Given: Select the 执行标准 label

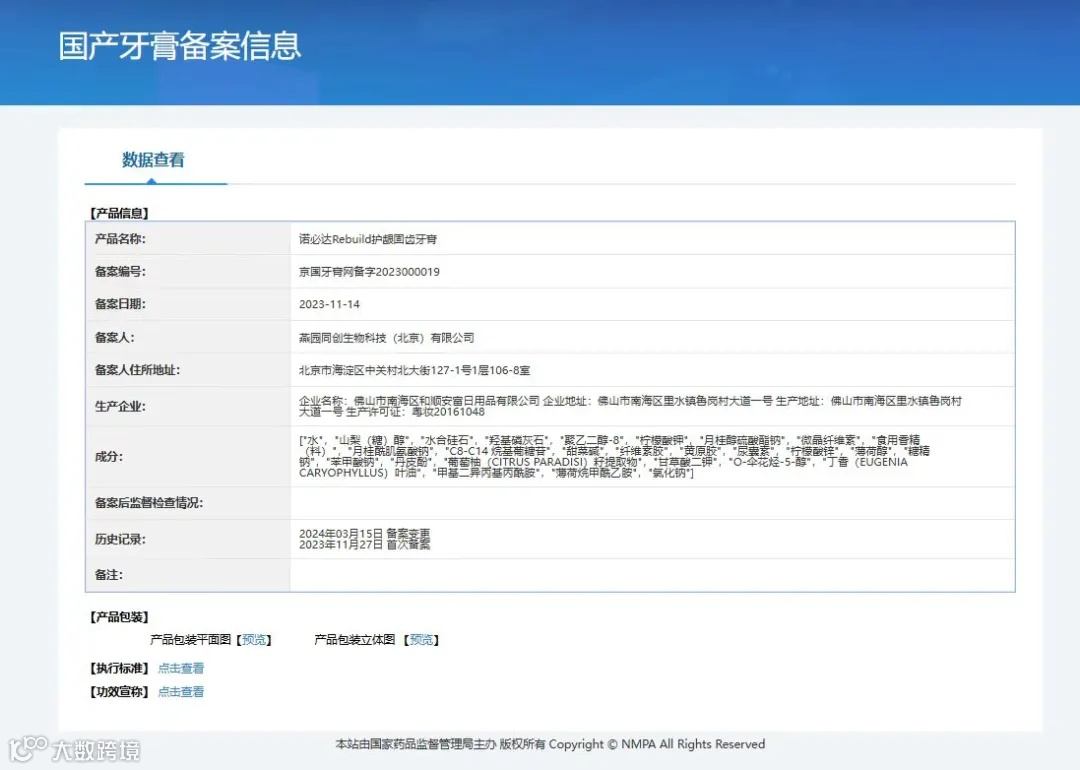Looking at the screenshot, I should pos(119,668).
